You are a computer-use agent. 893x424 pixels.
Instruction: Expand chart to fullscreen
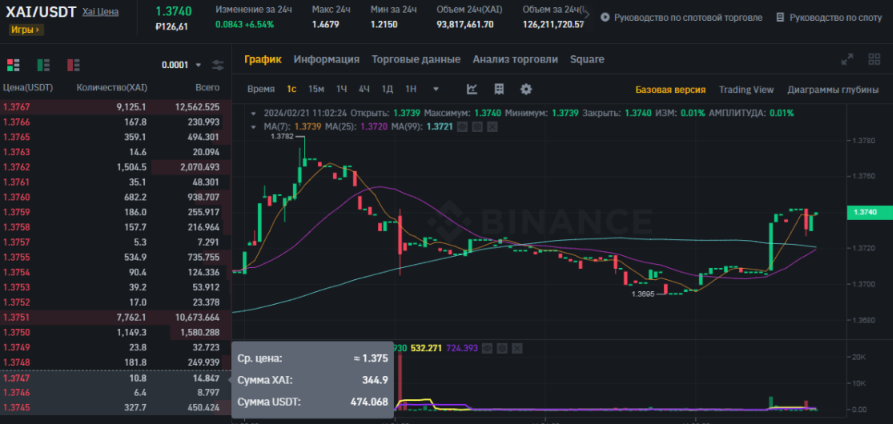pos(847,59)
